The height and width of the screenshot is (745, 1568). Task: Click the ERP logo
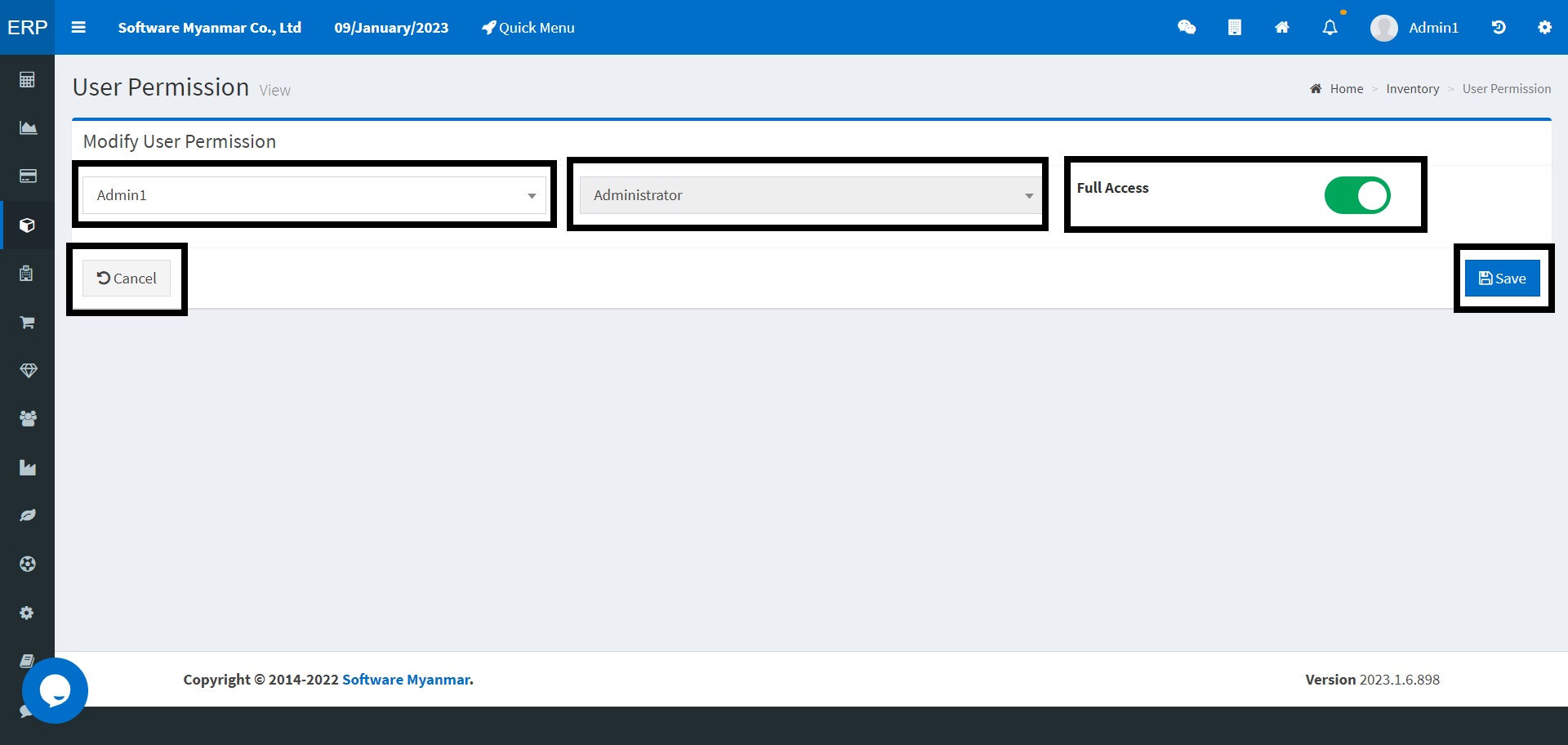pos(27,27)
